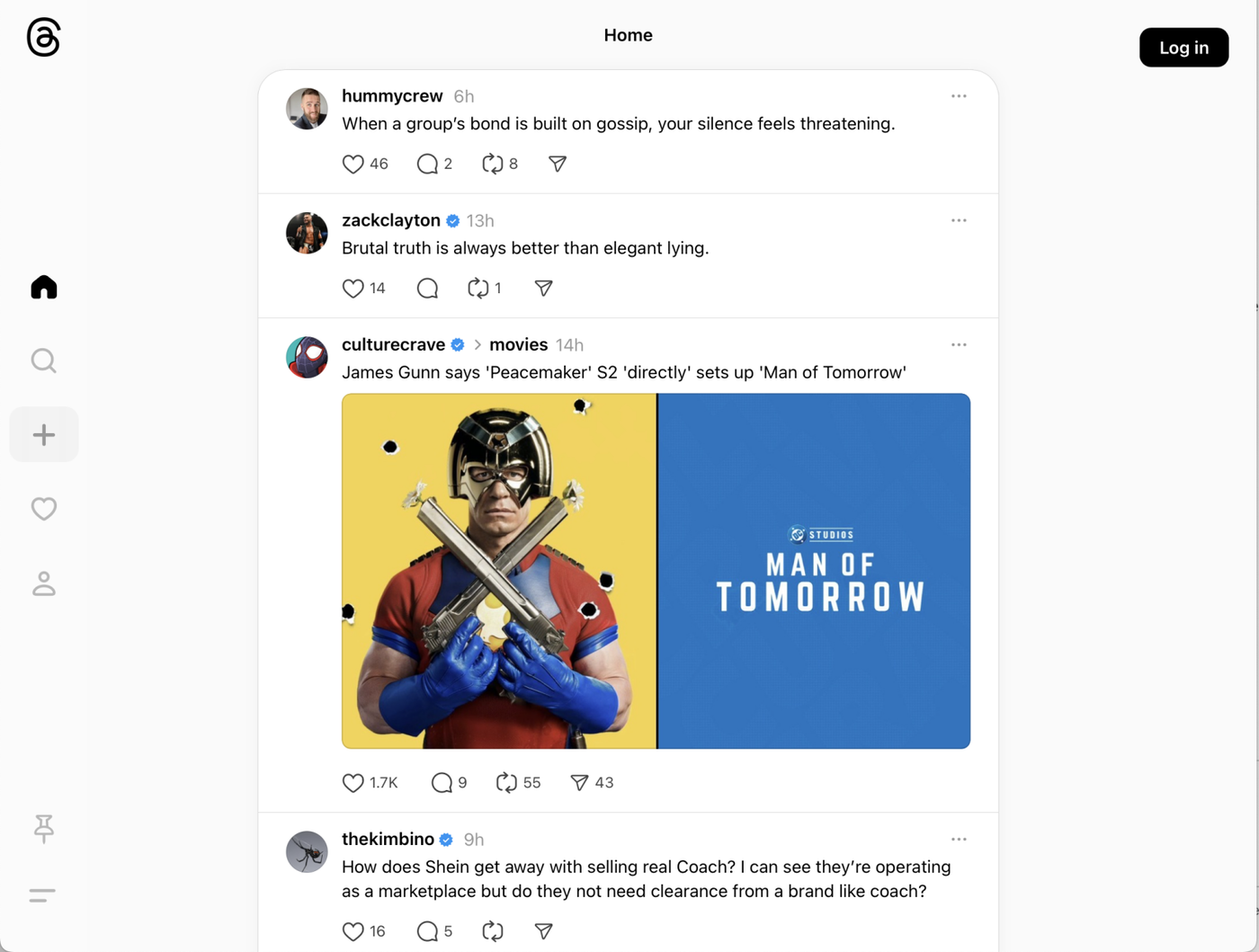Open the activity heart icon in sidebar
The image size is (1259, 952).
pyautogui.click(x=43, y=509)
